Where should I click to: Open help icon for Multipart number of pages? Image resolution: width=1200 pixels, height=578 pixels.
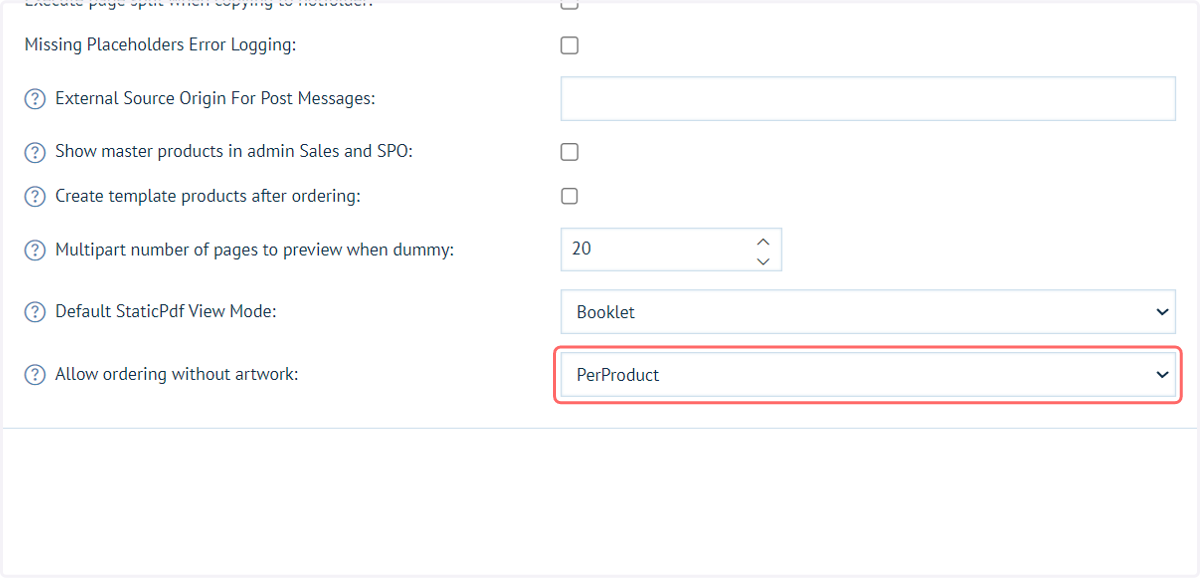click(x=35, y=250)
